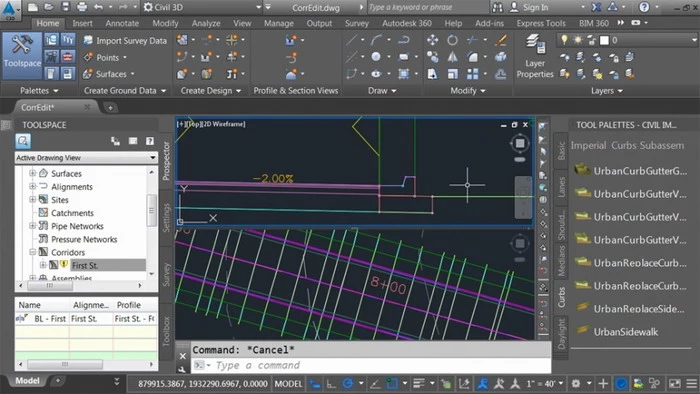This screenshot has width=700, height=394.
Task: Click the Sign In button
Action: 529,7
